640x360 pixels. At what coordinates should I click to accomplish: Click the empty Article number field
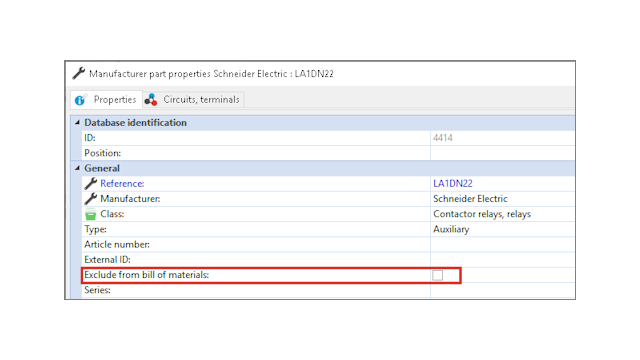(x=502, y=244)
